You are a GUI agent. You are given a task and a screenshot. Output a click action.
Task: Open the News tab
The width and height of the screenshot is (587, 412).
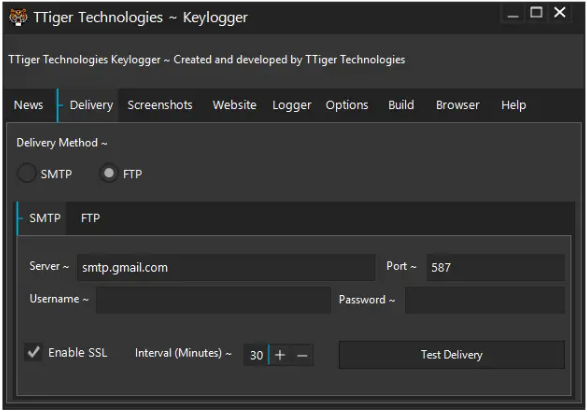[x=28, y=105]
